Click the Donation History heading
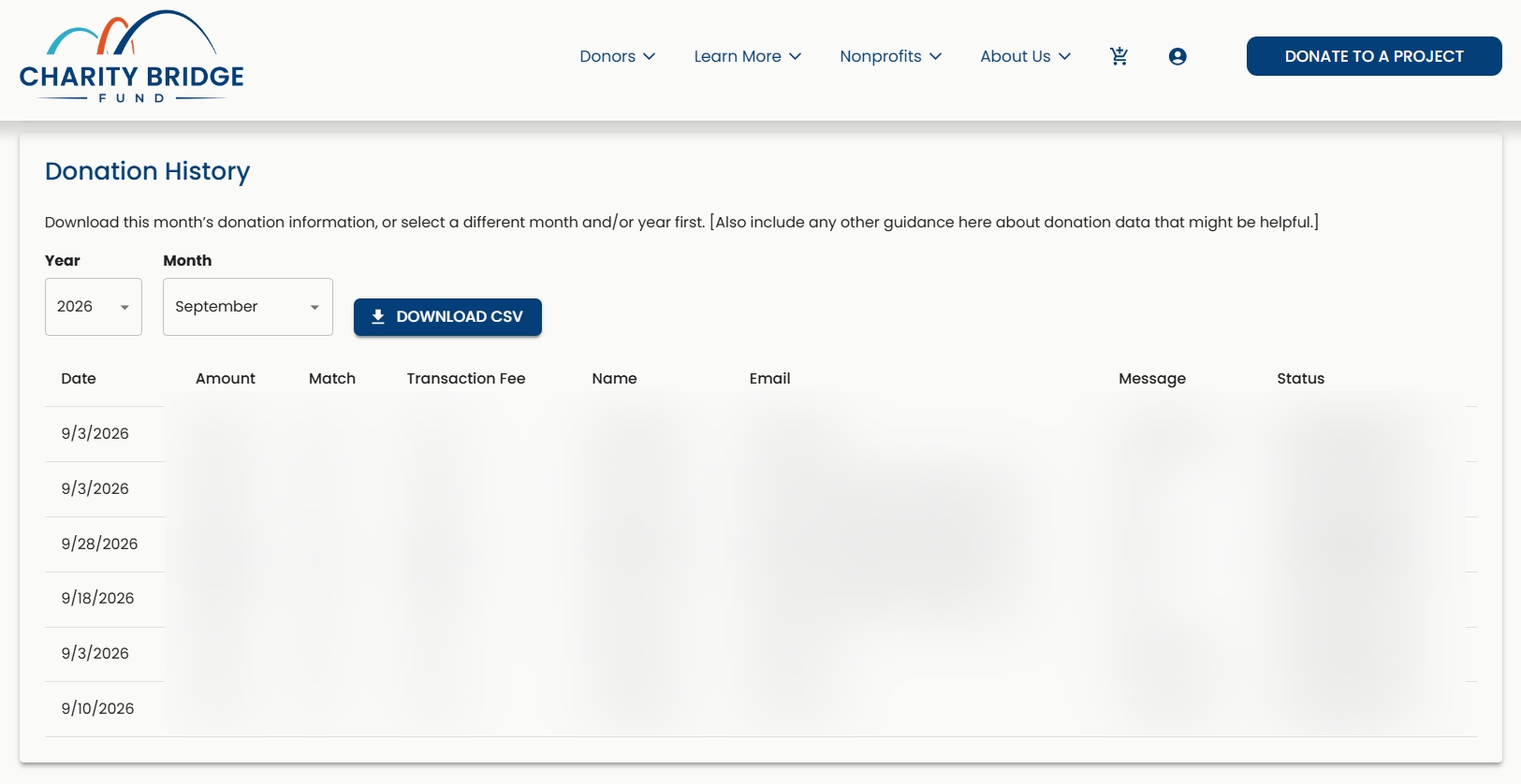Screen dimensions: 1521x784 click(148, 171)
